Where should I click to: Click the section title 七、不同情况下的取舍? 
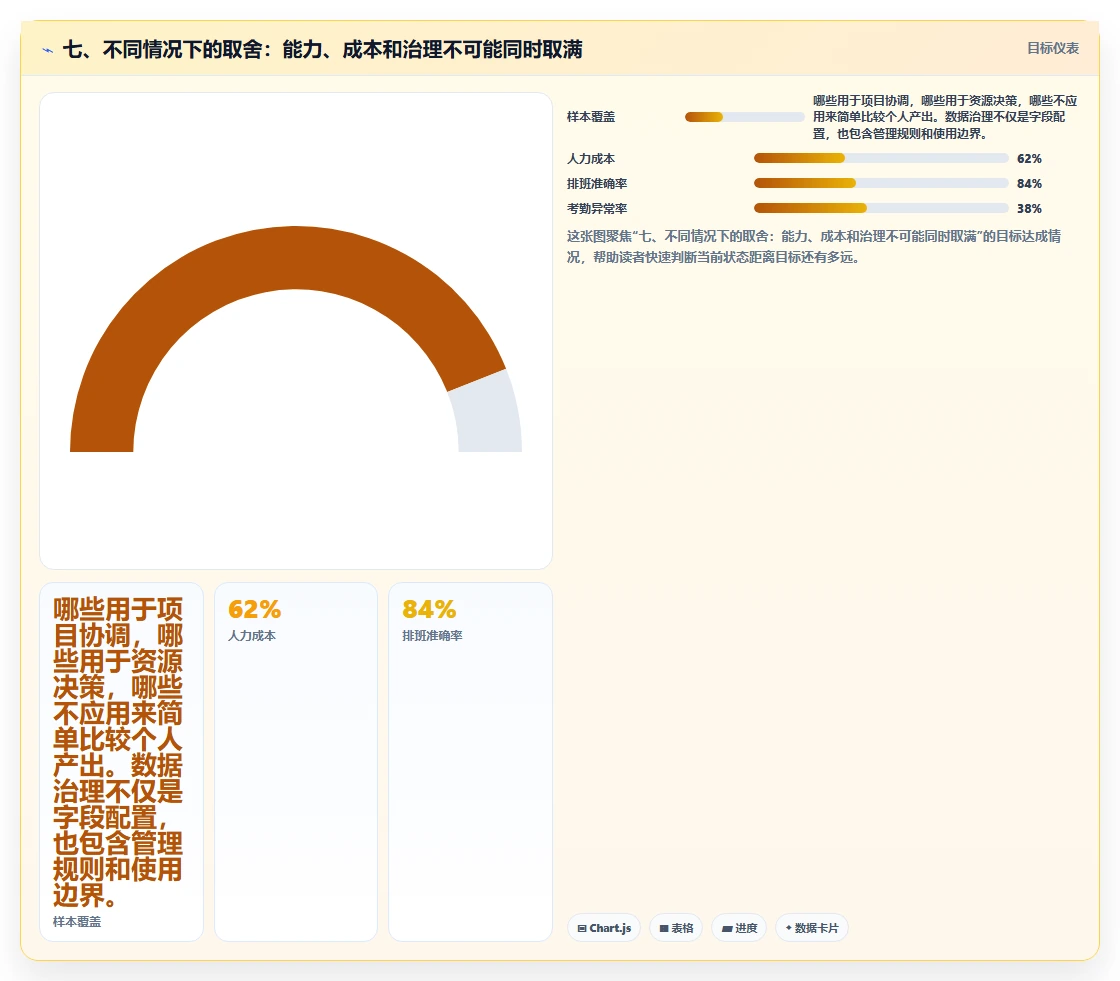323,49
